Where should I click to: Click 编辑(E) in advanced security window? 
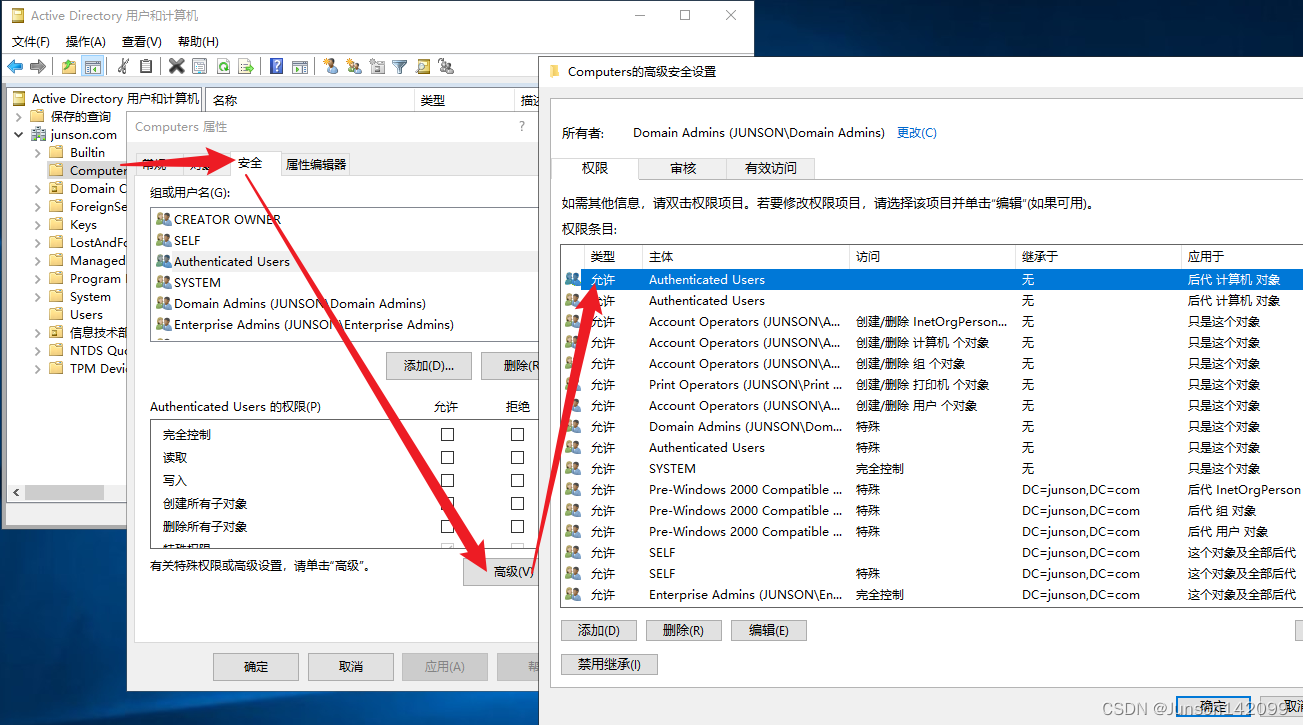[x=769, y=630]
